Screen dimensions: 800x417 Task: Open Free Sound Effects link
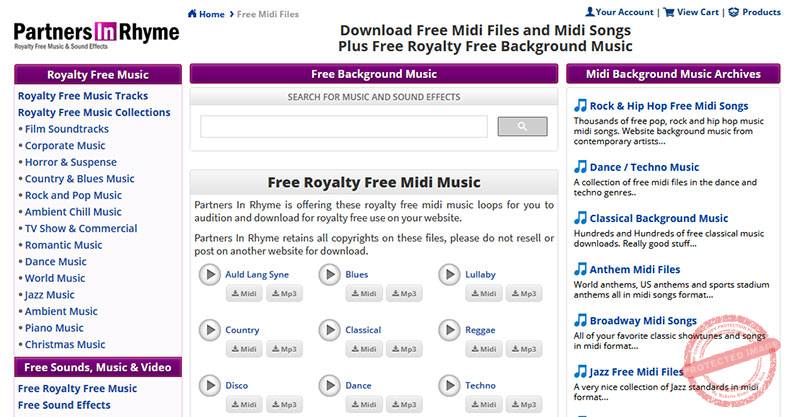tap(64, 405)
